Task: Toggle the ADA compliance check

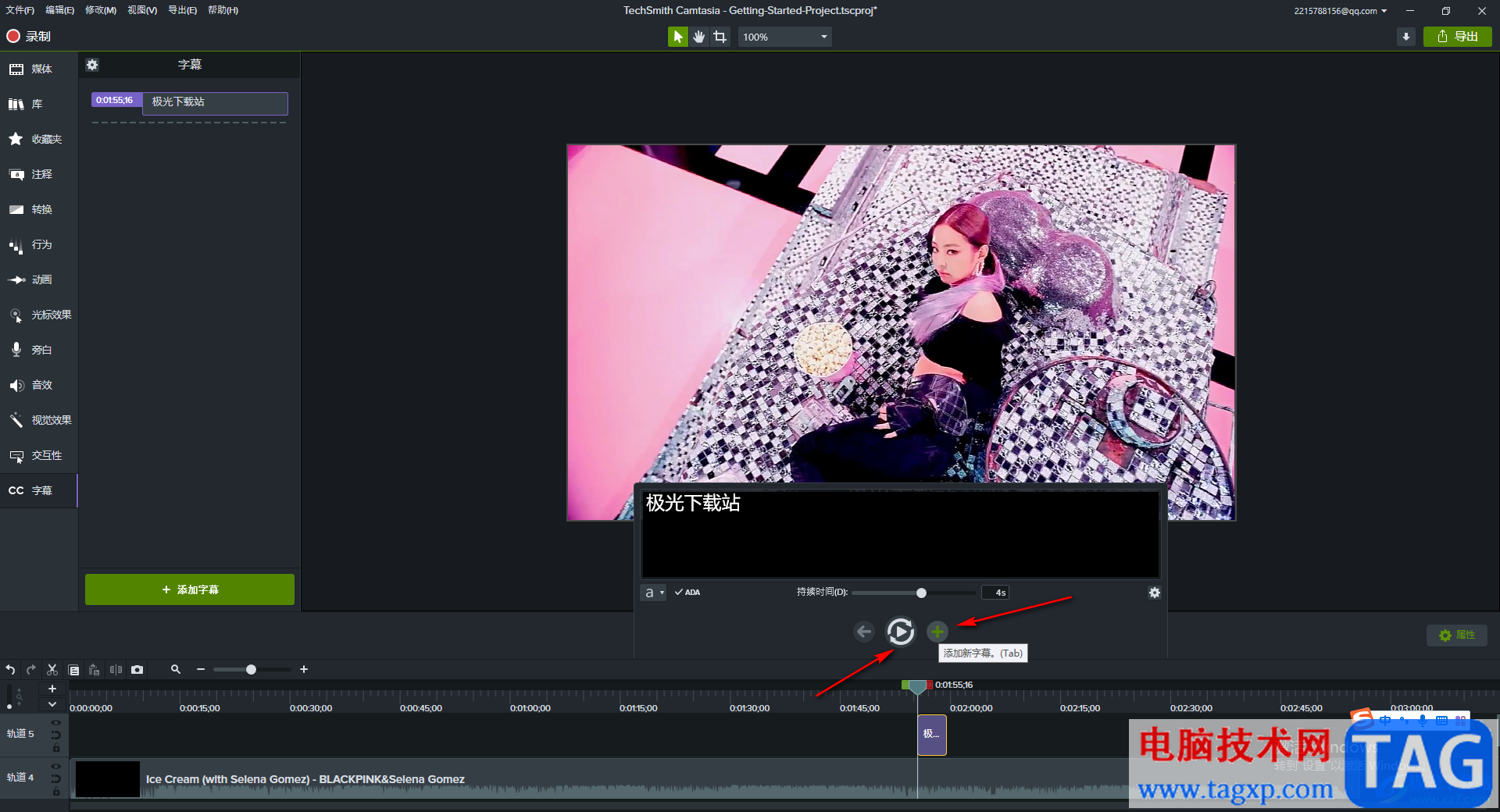Action: [x=687, y=593]
